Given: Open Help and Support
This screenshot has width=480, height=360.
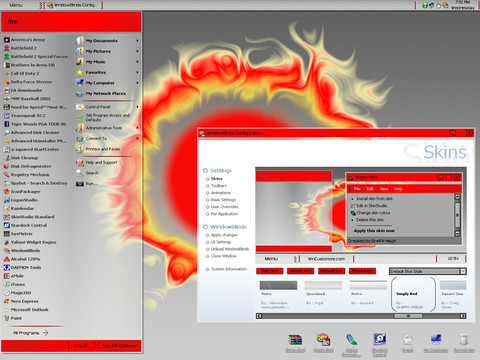Looking at the screenshot, I should (x=97, y=162).
